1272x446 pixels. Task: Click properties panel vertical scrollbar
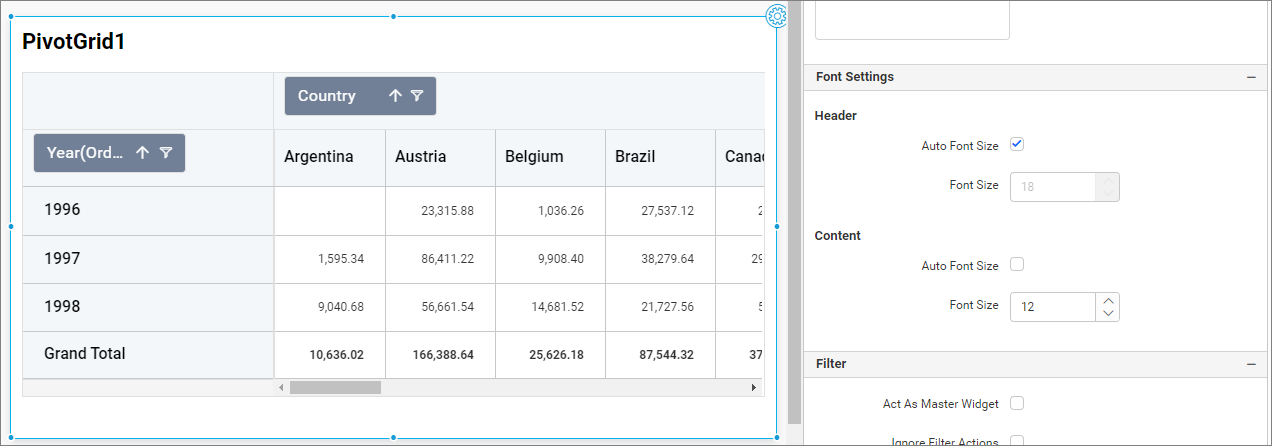[794, 210]
